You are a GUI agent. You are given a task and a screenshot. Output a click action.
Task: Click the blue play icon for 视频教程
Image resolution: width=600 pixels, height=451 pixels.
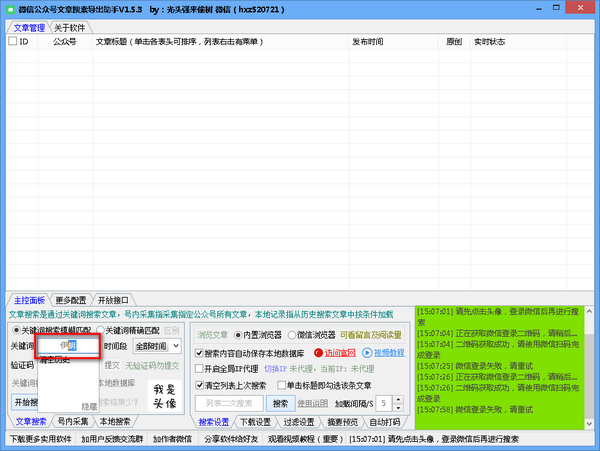(x=366, y=353)
